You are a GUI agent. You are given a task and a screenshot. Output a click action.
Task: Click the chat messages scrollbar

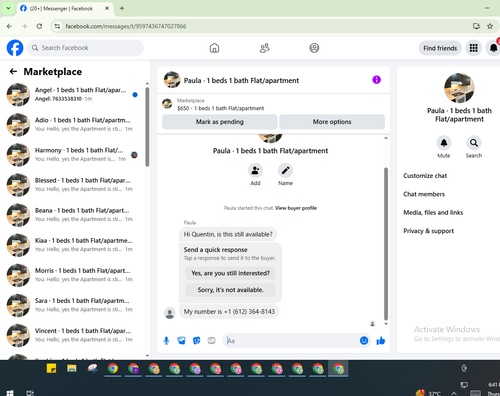386,243
